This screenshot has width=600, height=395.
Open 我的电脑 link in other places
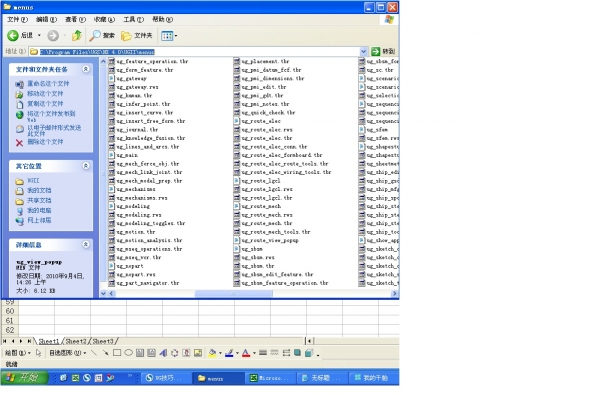coord(39,210)
